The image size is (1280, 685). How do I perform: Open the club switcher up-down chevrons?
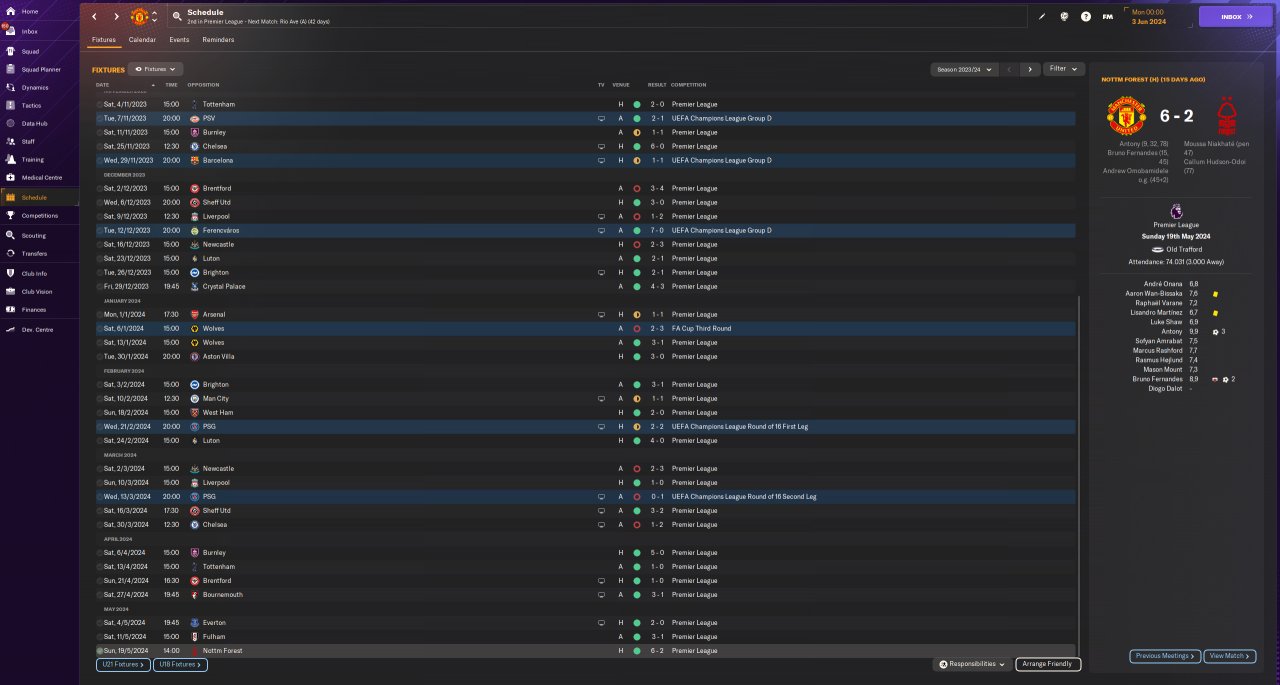point(154,17)
